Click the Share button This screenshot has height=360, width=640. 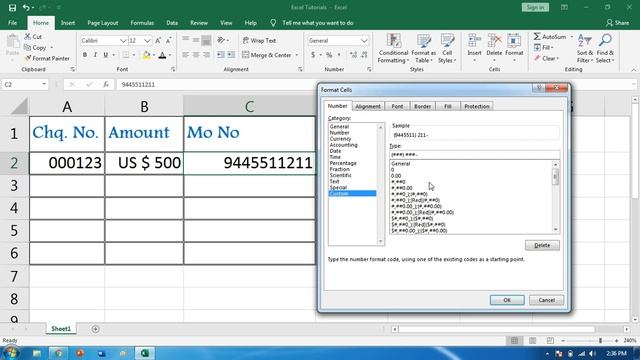coord(618,23)
